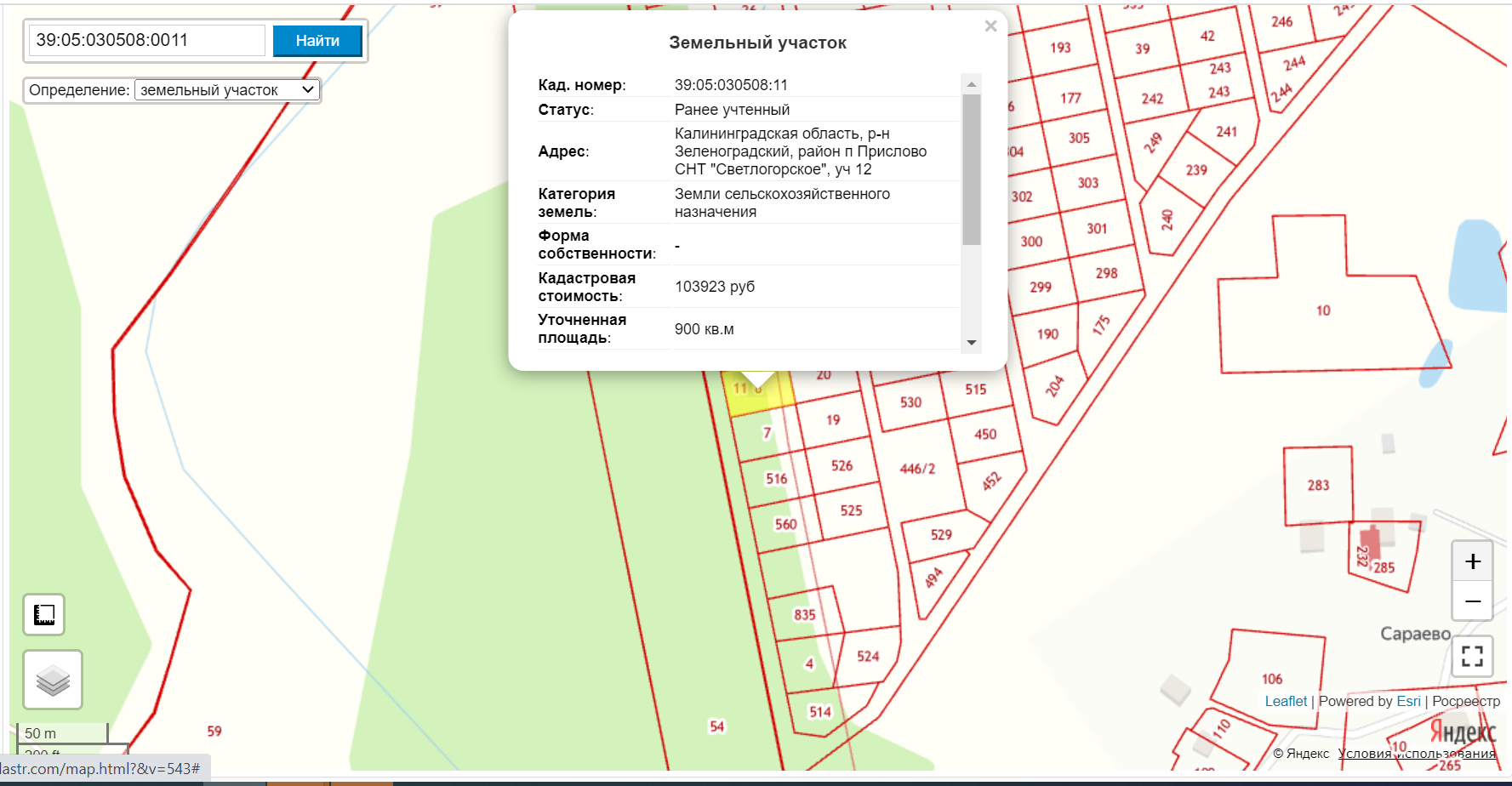This screenshot has height=786, width=1512.
Task: Open the Определение type dropdown
Action: click(226, 90)
